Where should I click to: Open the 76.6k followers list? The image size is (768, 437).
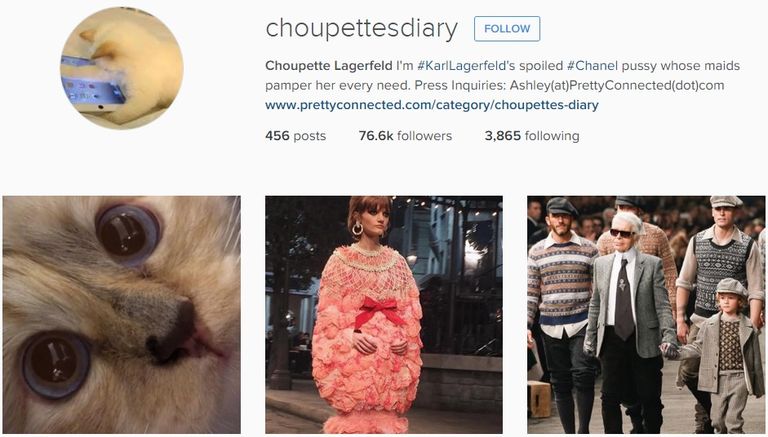tap(405, 136)
